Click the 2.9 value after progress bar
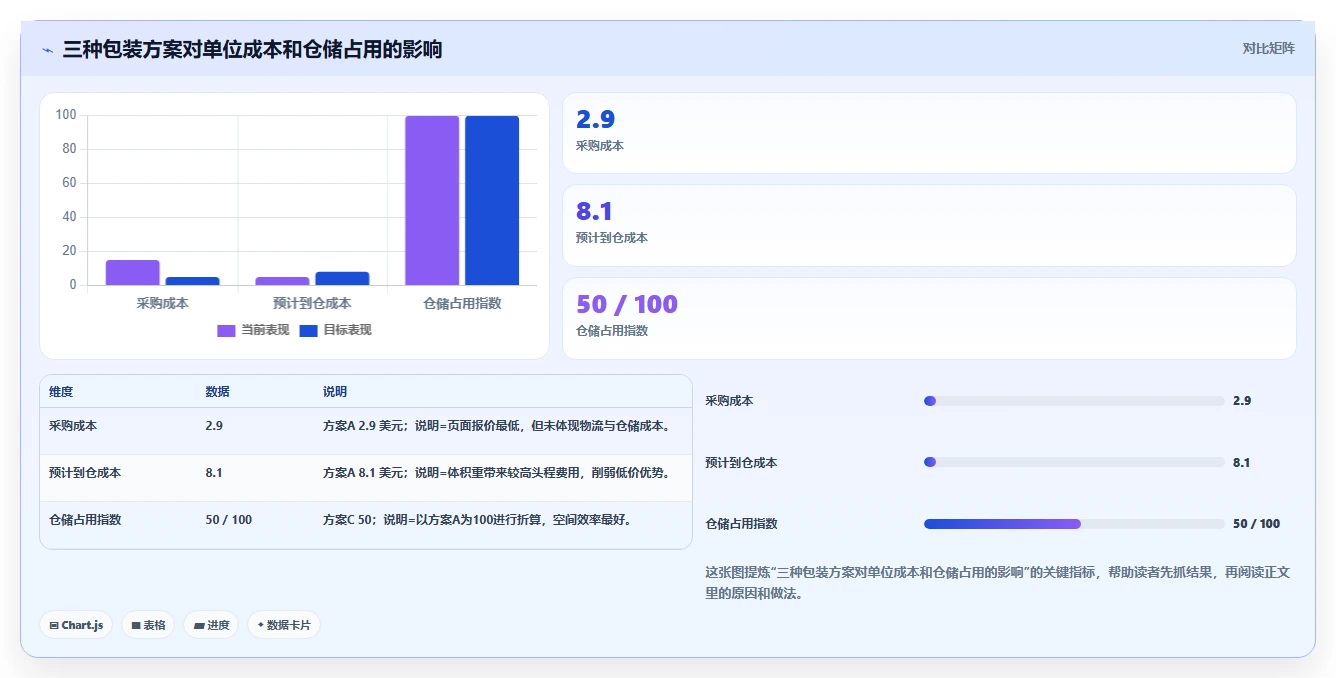1336x678 pixels. coord(1242,401)
